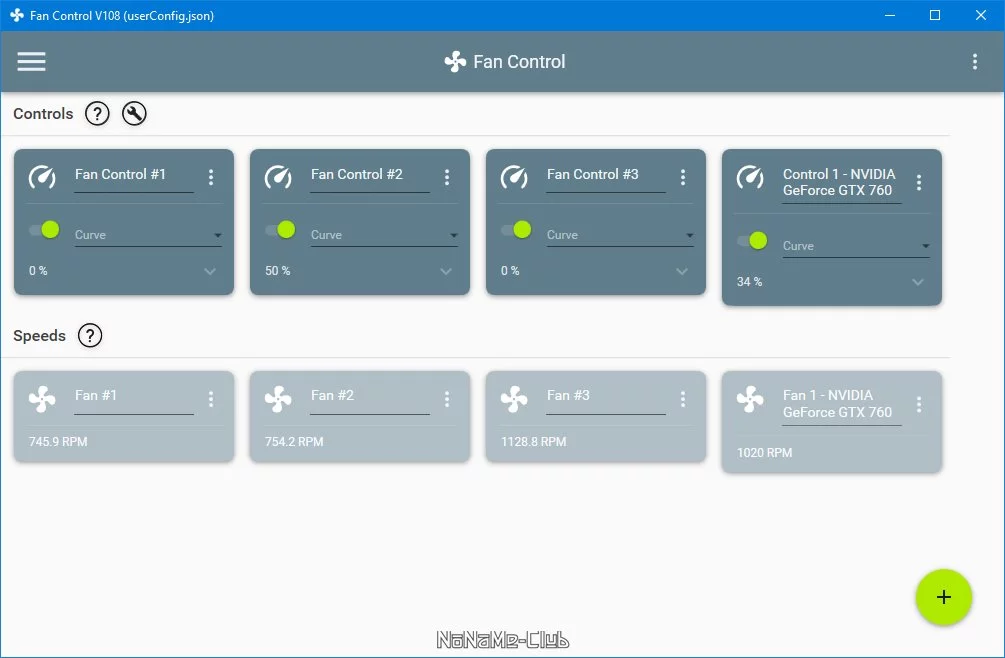Expand Fan Control #1 card details chevron
Viewport: 1005px width, 658px height.
pos(210,271)
